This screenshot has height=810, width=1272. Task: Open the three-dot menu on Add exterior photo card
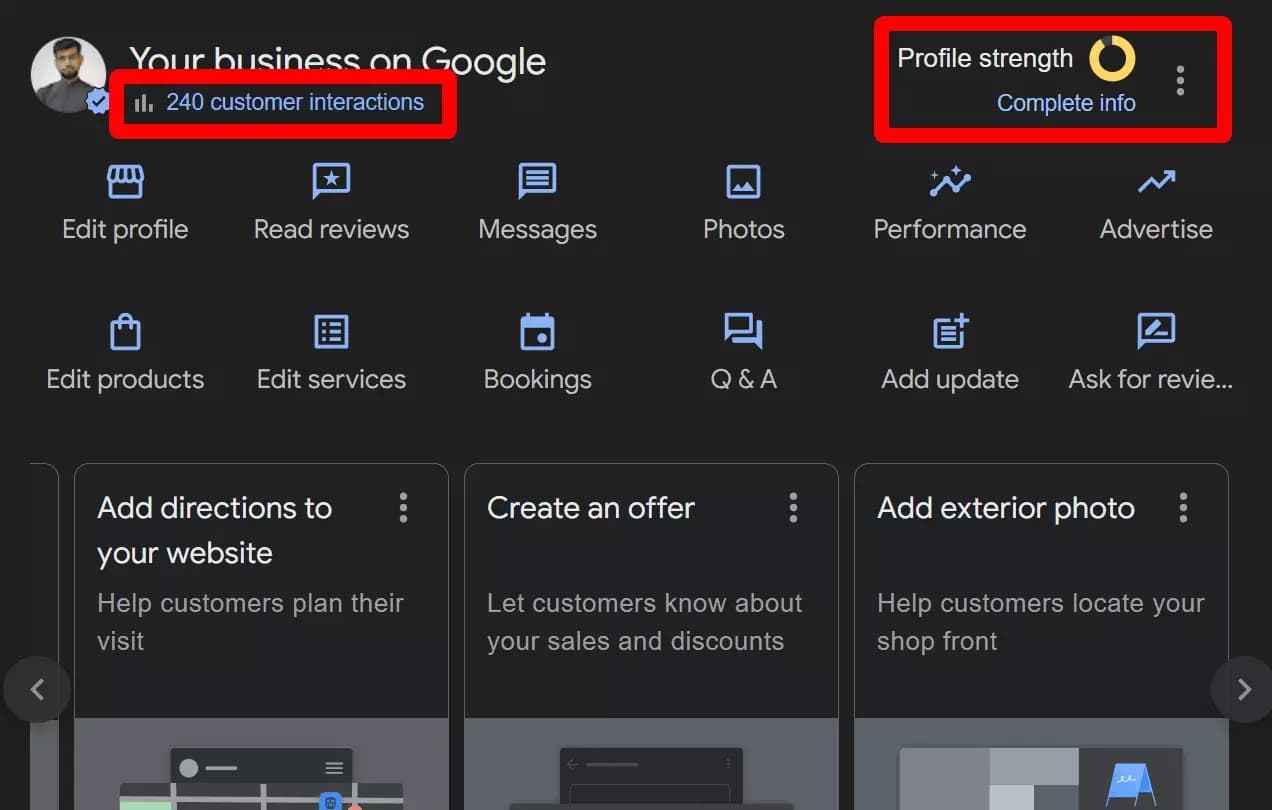pyautogui.click(x=1183, y=507)
